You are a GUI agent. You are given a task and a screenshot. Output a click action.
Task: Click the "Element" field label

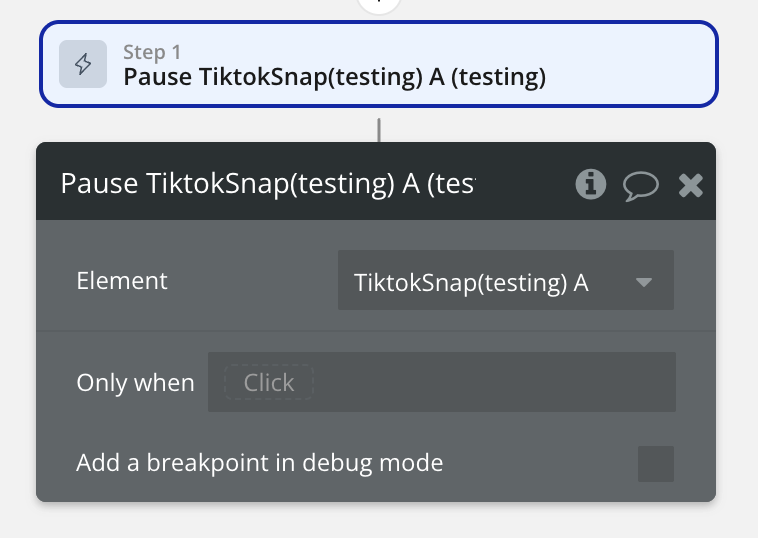coord(122,281)
